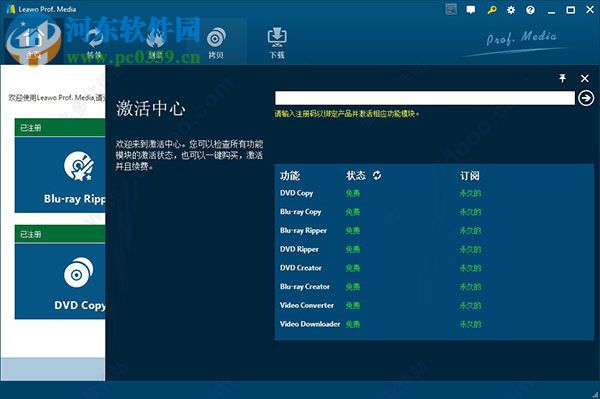Image resolution: width=600 pixels, height=399 pixels.
Task: Click 免费 status for Video Downloader row
Action: [x=353, y=324]
